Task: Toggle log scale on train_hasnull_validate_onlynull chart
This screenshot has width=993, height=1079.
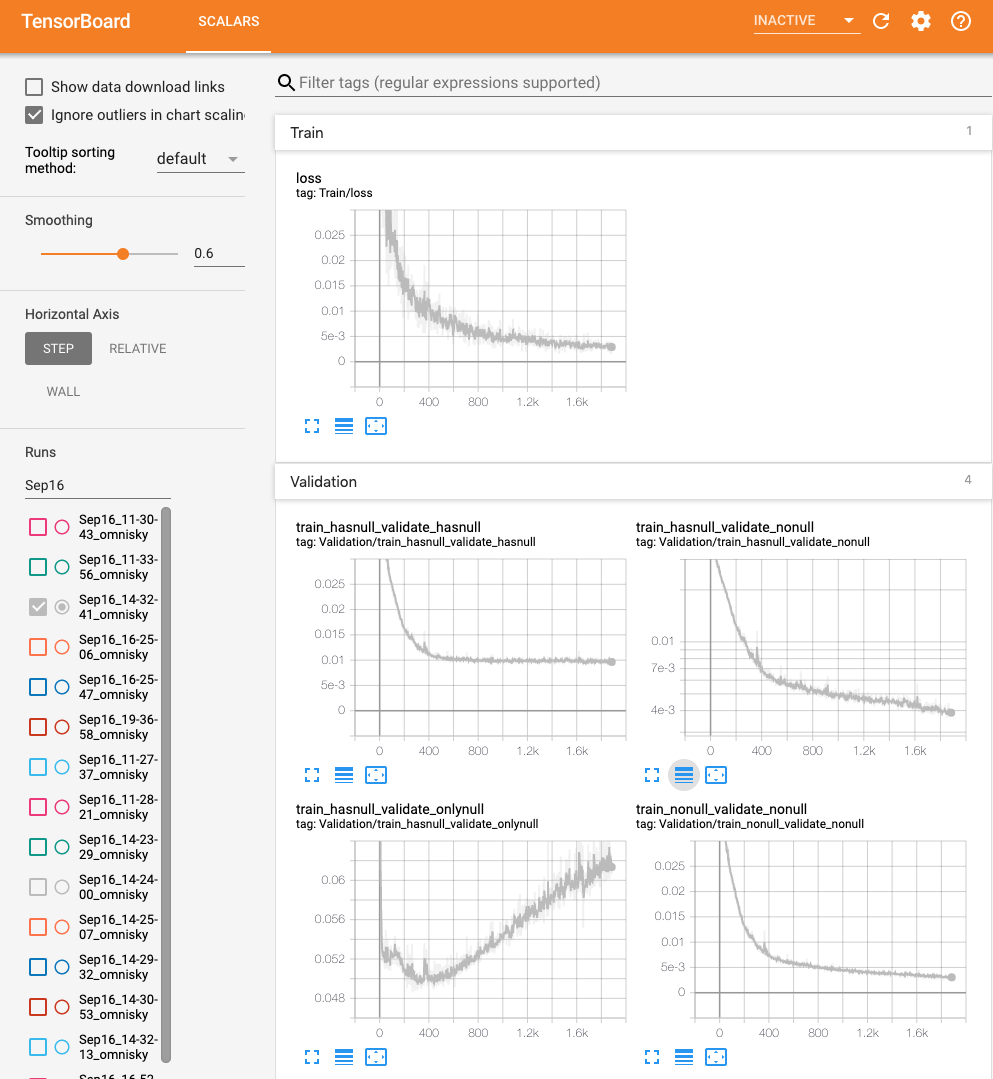Action: coord(343,1057)
